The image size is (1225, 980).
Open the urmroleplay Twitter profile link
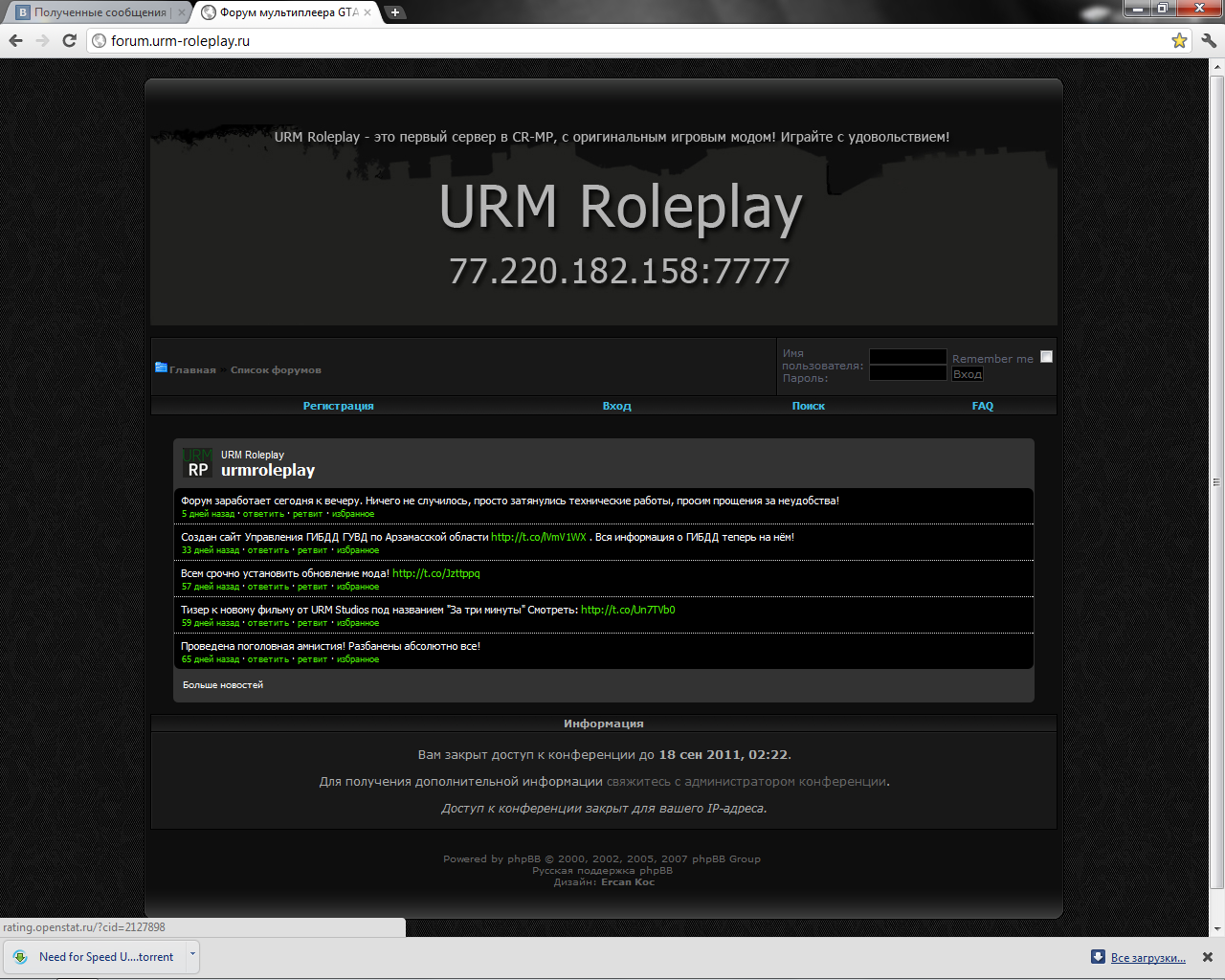[x=268, y=470]
